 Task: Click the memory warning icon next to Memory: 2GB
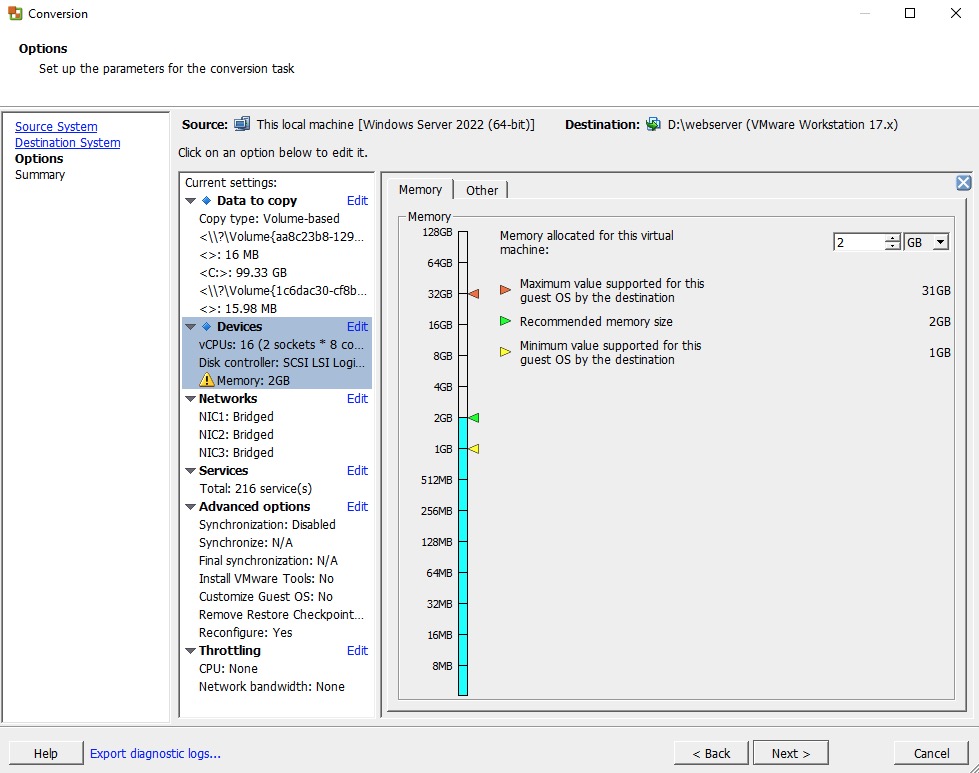point(207,380)
